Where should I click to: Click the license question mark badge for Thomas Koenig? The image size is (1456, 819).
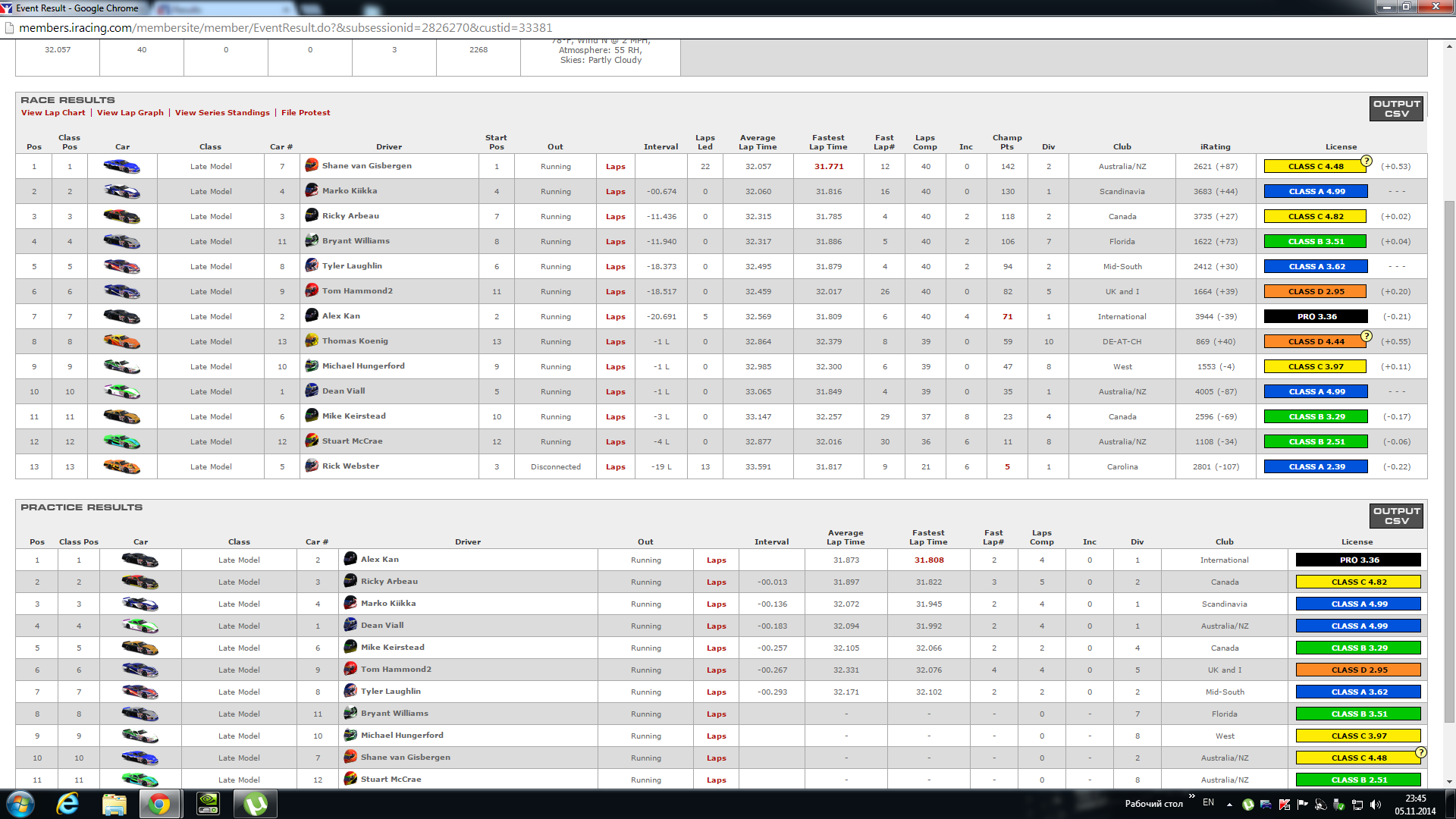(1366, 336)
